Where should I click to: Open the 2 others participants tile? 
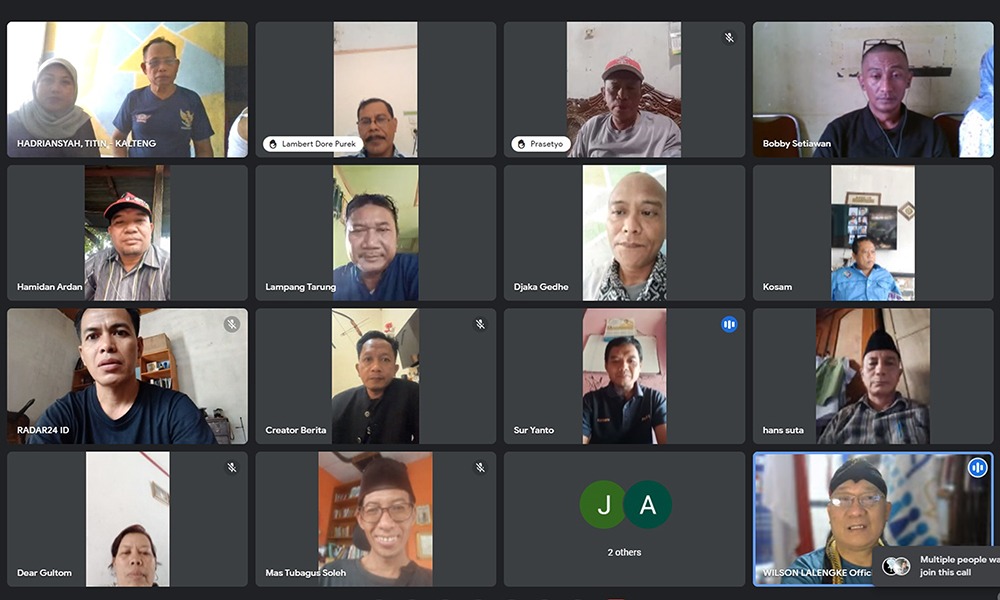tap(624, 519)
